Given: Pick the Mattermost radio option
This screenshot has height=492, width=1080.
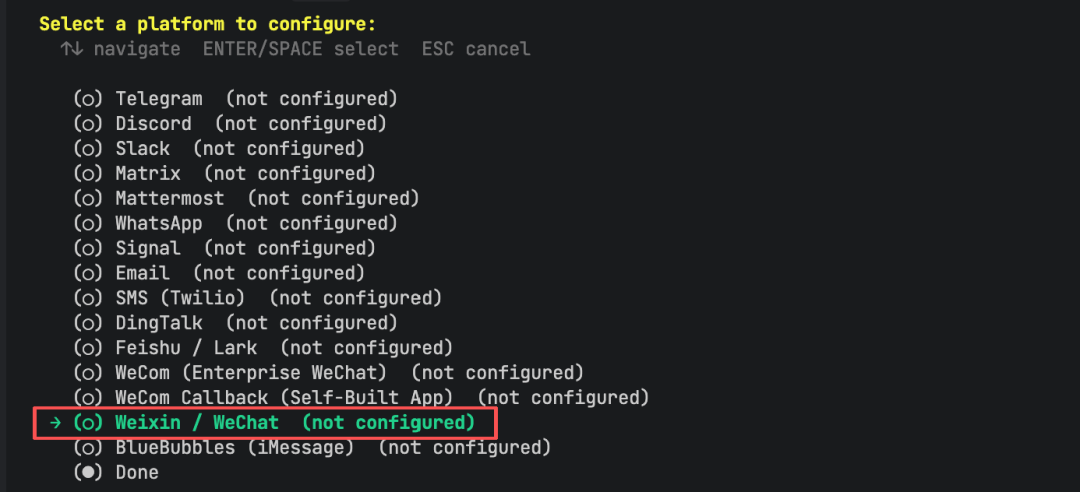Looking at the screenshot, I should [x=247, y=198].
